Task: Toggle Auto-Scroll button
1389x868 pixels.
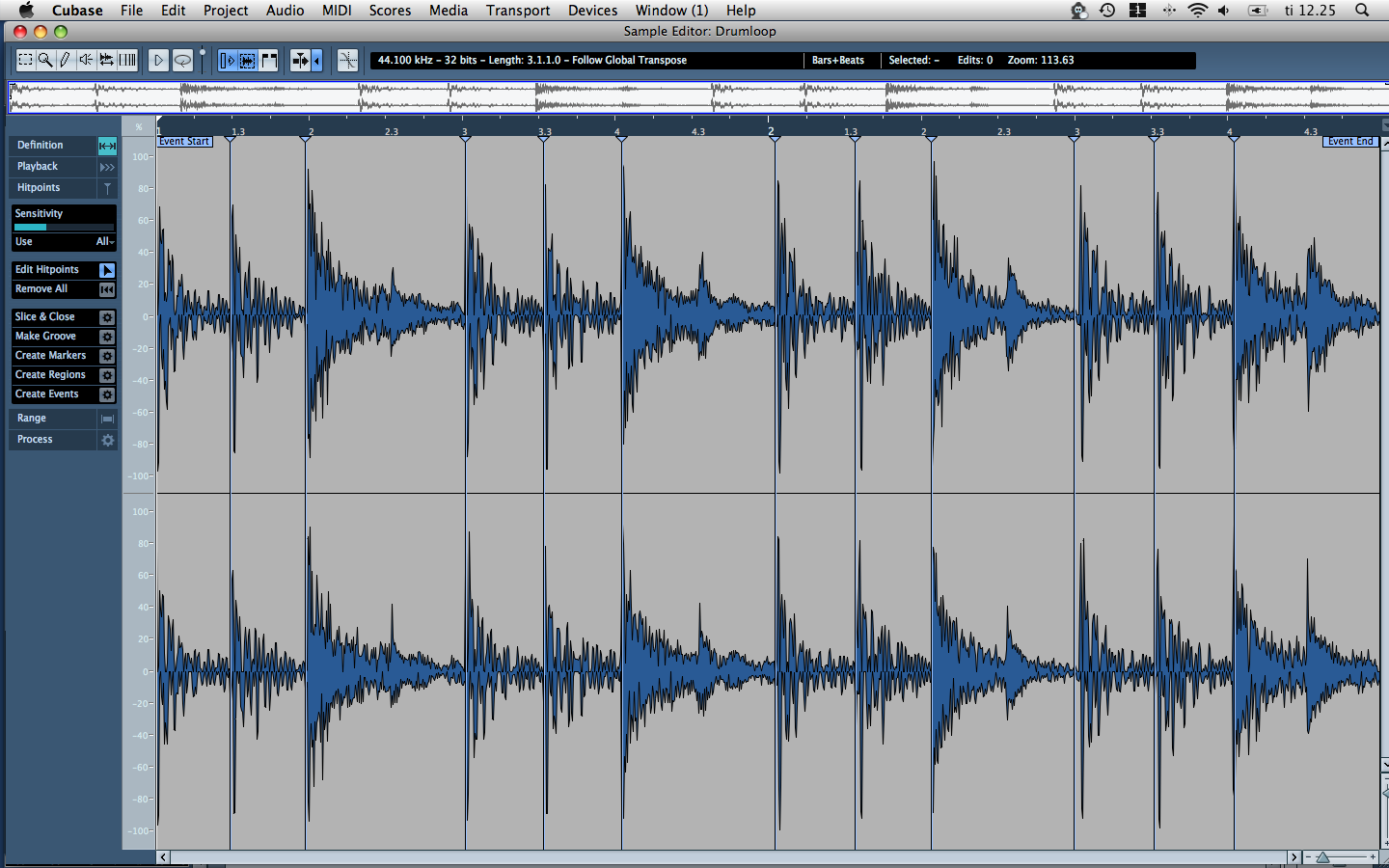Action: (x=301, y=61)
